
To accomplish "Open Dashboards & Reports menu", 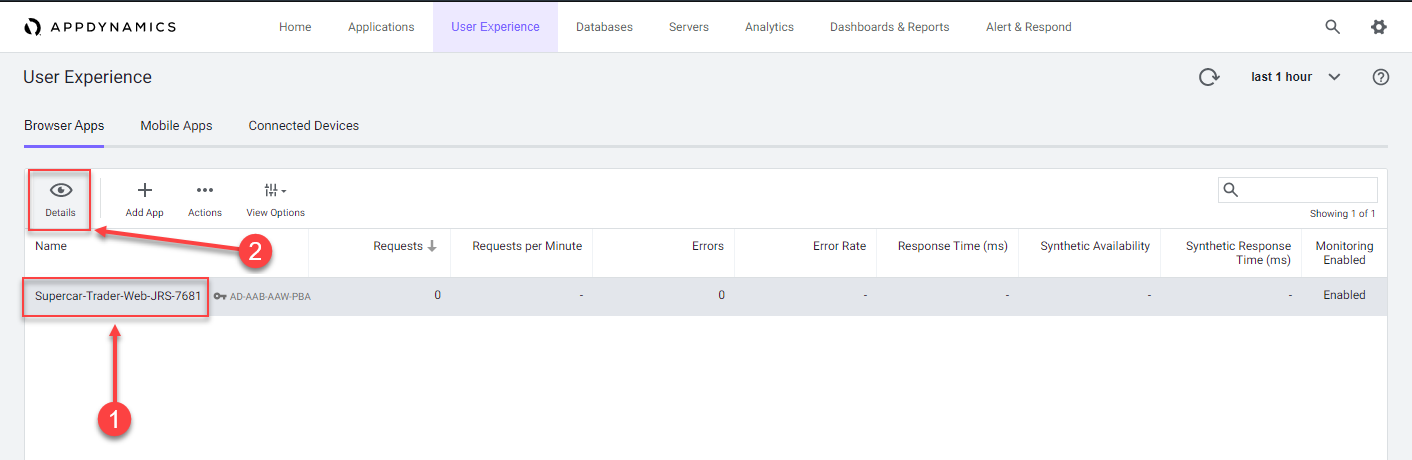I will pos(890,27).
